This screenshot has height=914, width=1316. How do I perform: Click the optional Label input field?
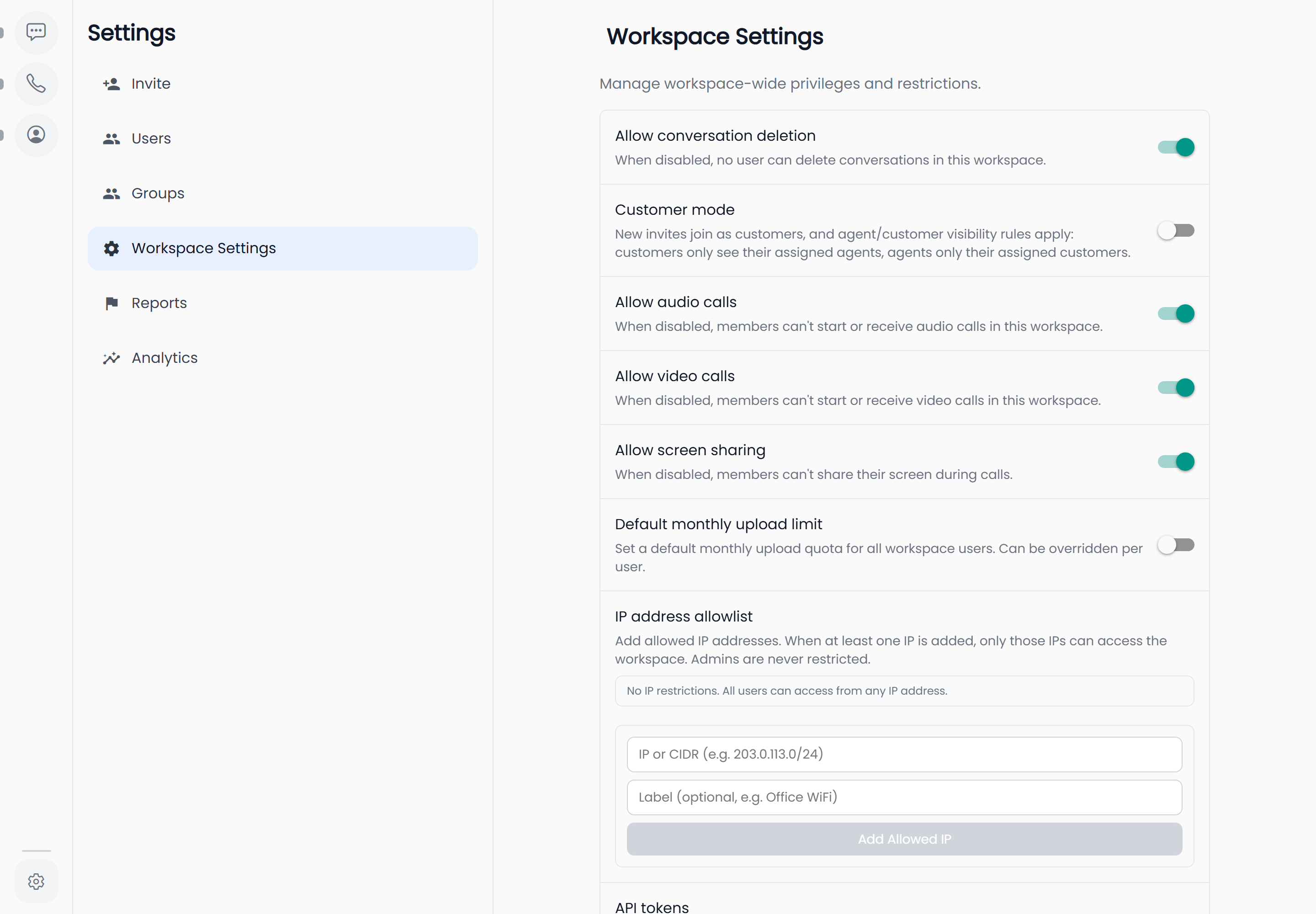(x=904, y=797)
